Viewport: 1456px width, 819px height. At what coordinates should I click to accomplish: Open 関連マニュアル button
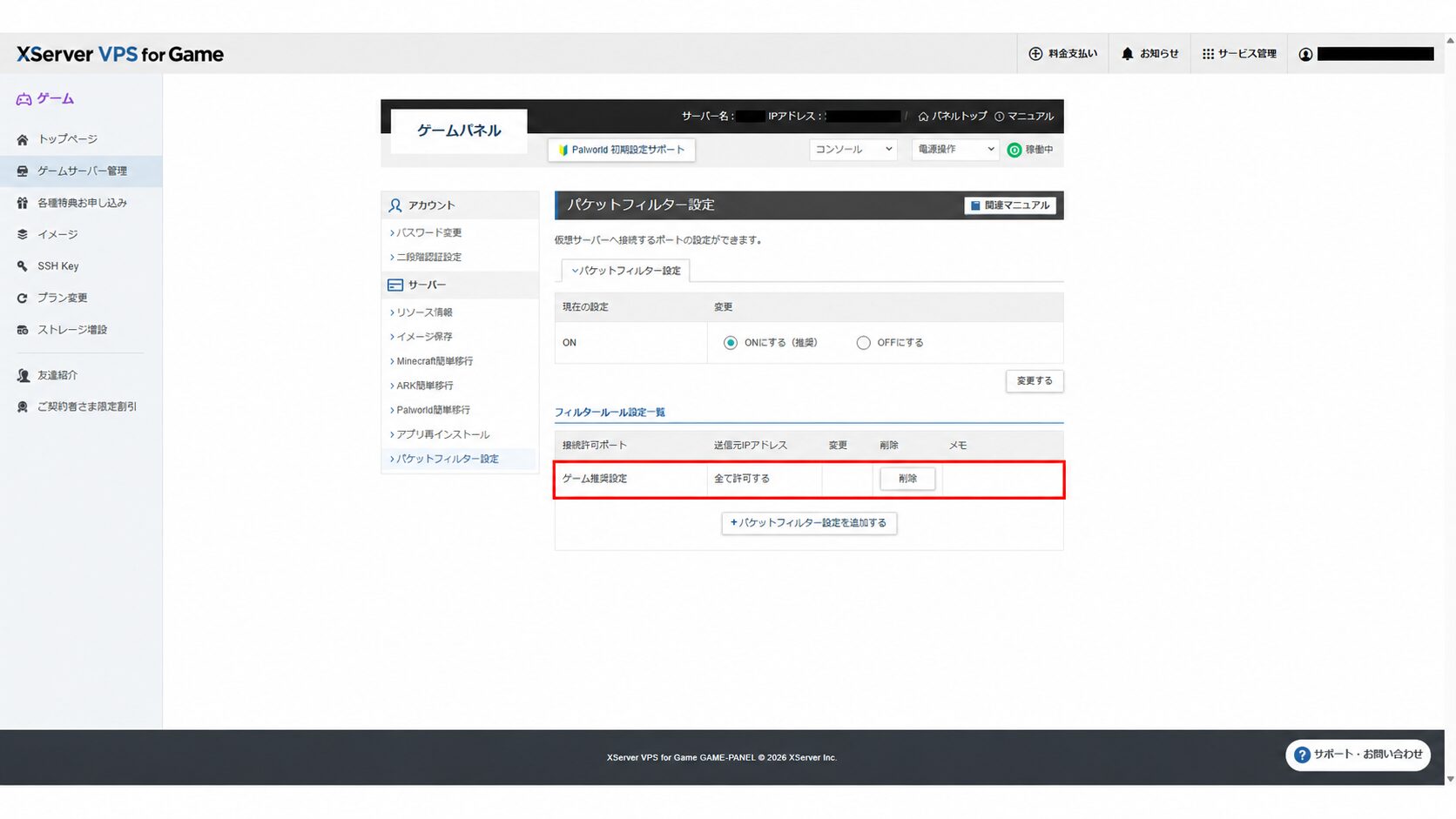pyautogui.click(x=1010, y=205)
